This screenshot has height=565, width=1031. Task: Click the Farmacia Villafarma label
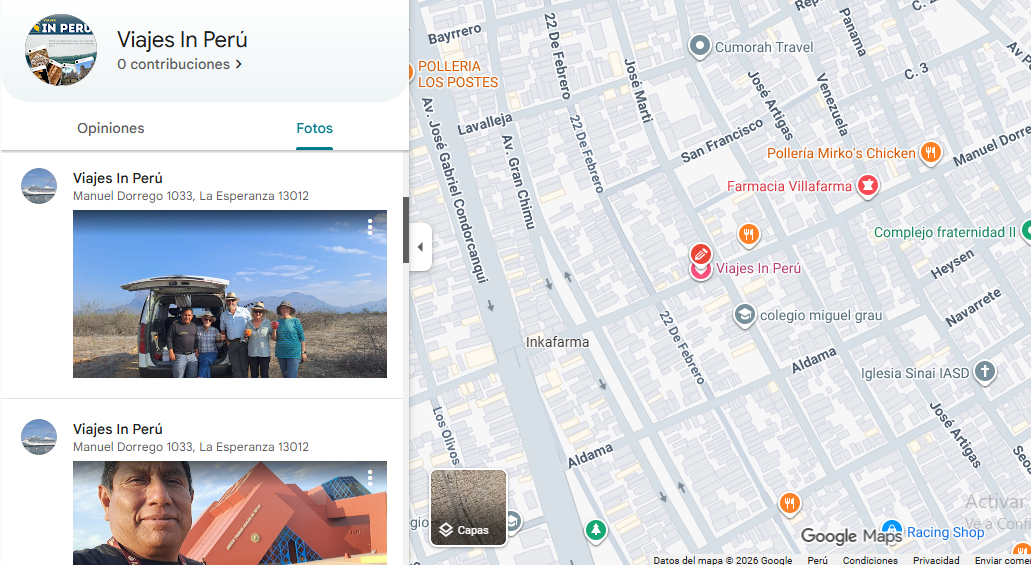(x=789, y=186)
